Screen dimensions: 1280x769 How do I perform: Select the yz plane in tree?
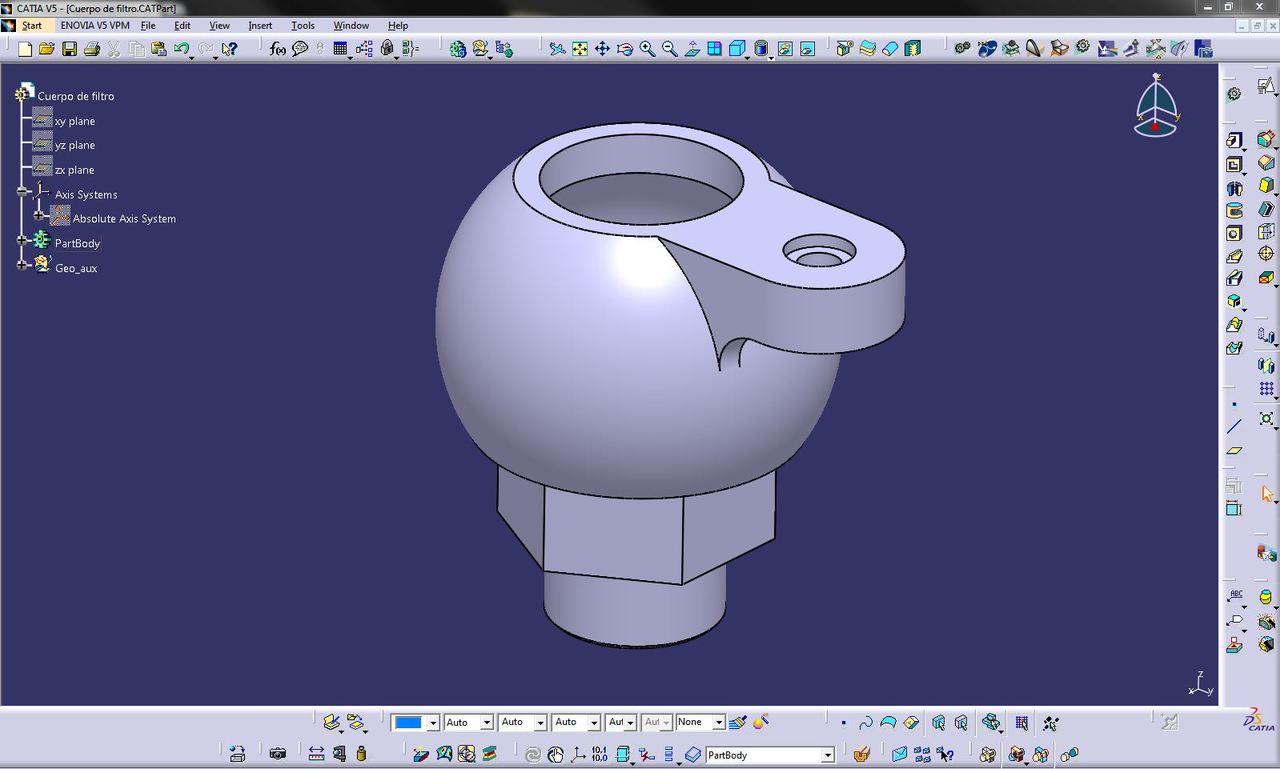75,145
